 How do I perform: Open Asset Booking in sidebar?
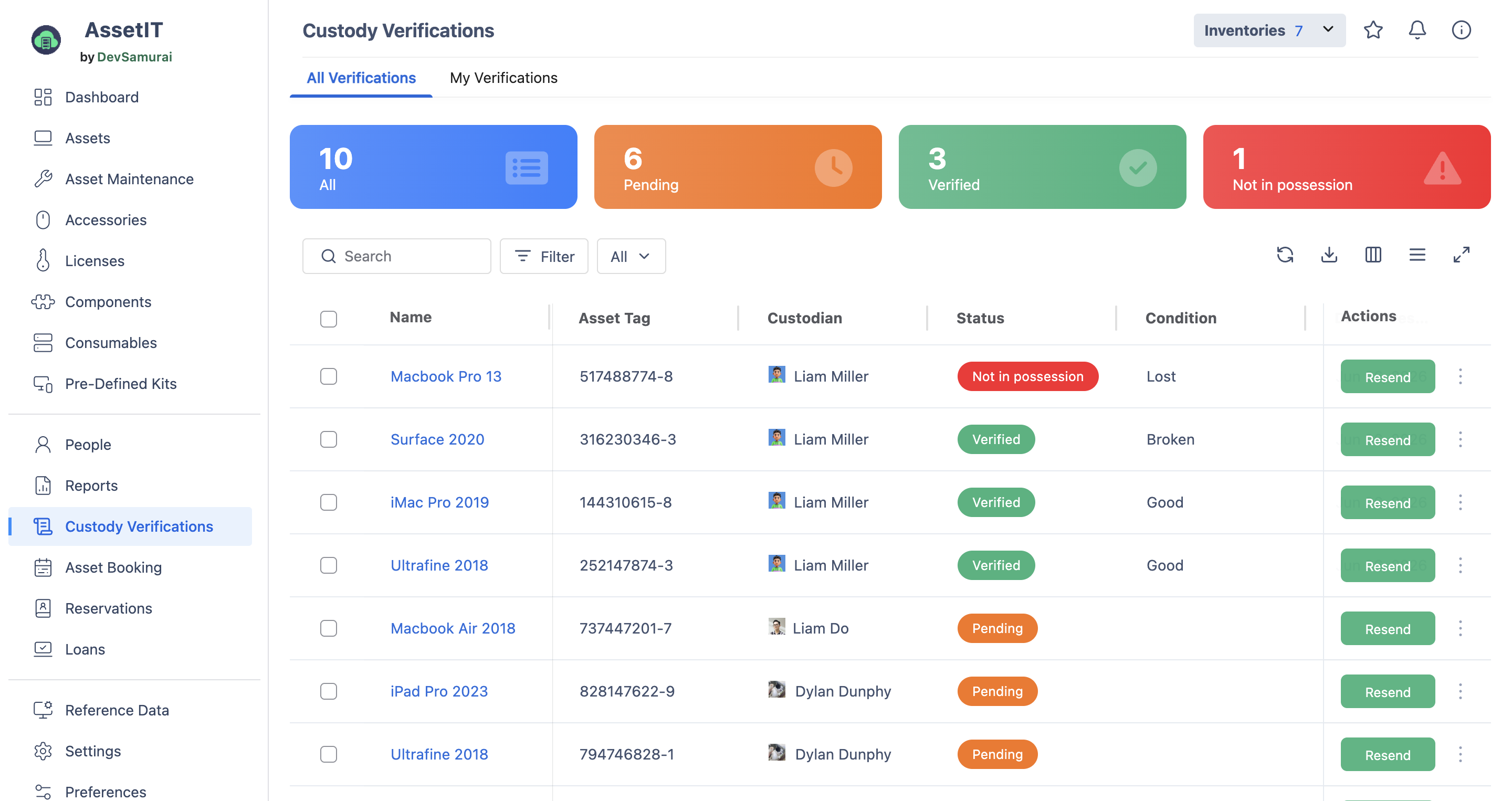pyautogui.click(x=113, y=567)
